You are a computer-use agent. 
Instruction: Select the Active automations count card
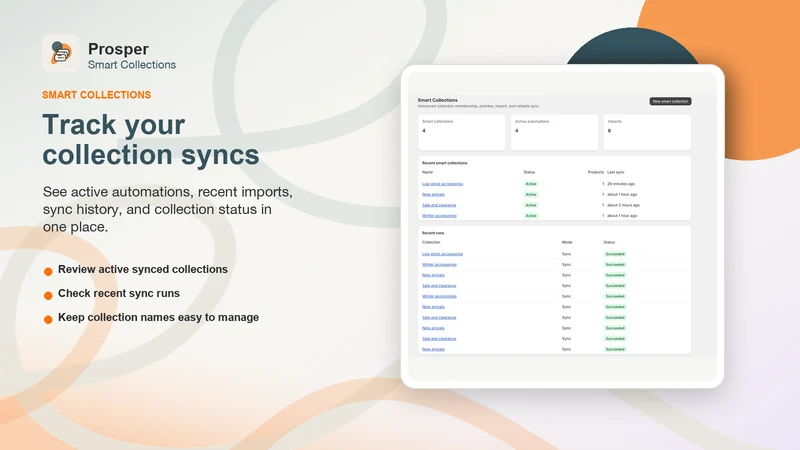click(554, 132)
